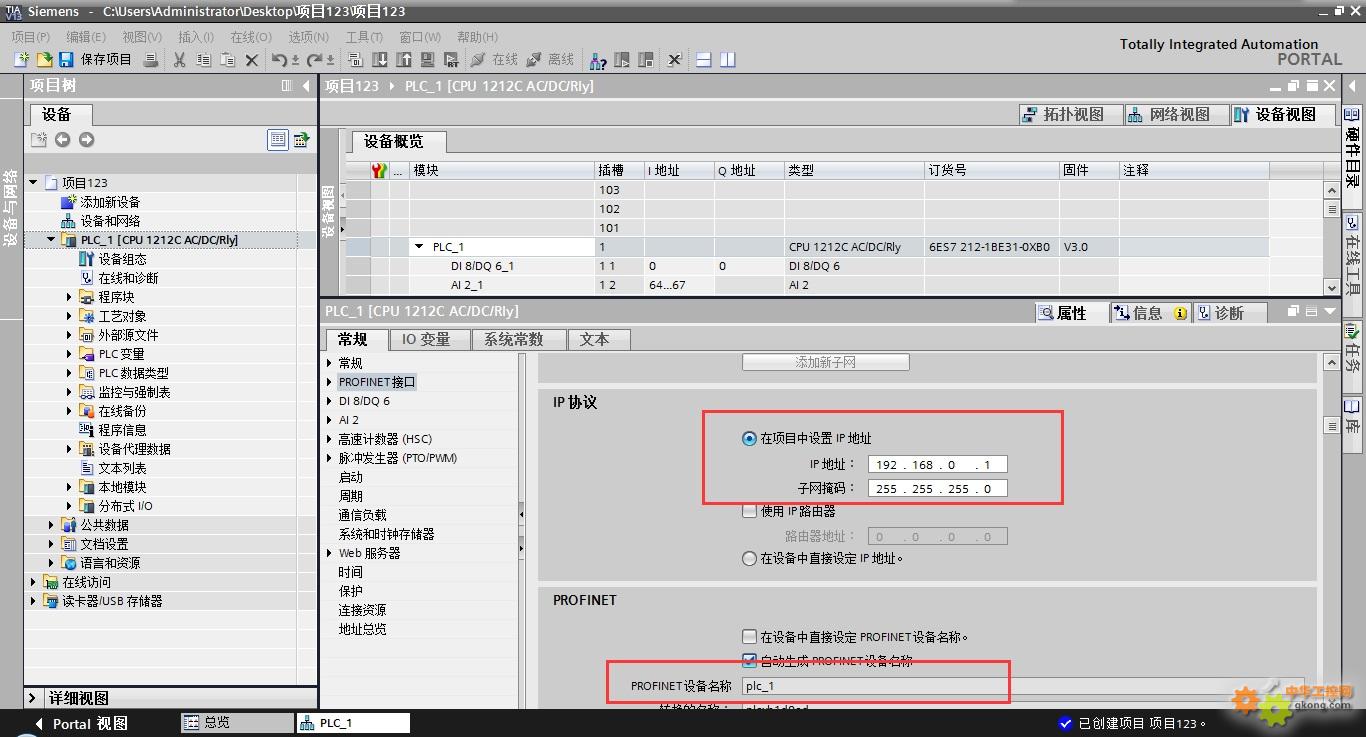
Task: Split editor space horizontally icon
Action: click(x=704, y=60)
